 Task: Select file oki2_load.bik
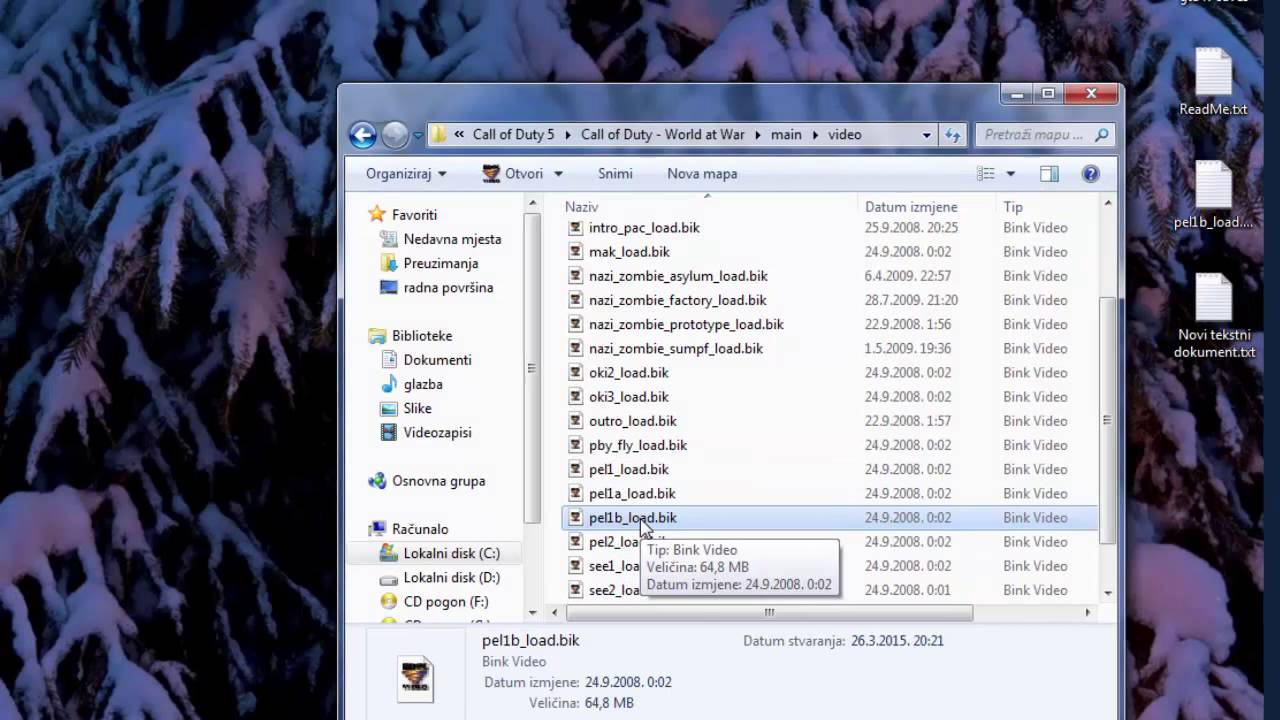click(x=628, y=373)
